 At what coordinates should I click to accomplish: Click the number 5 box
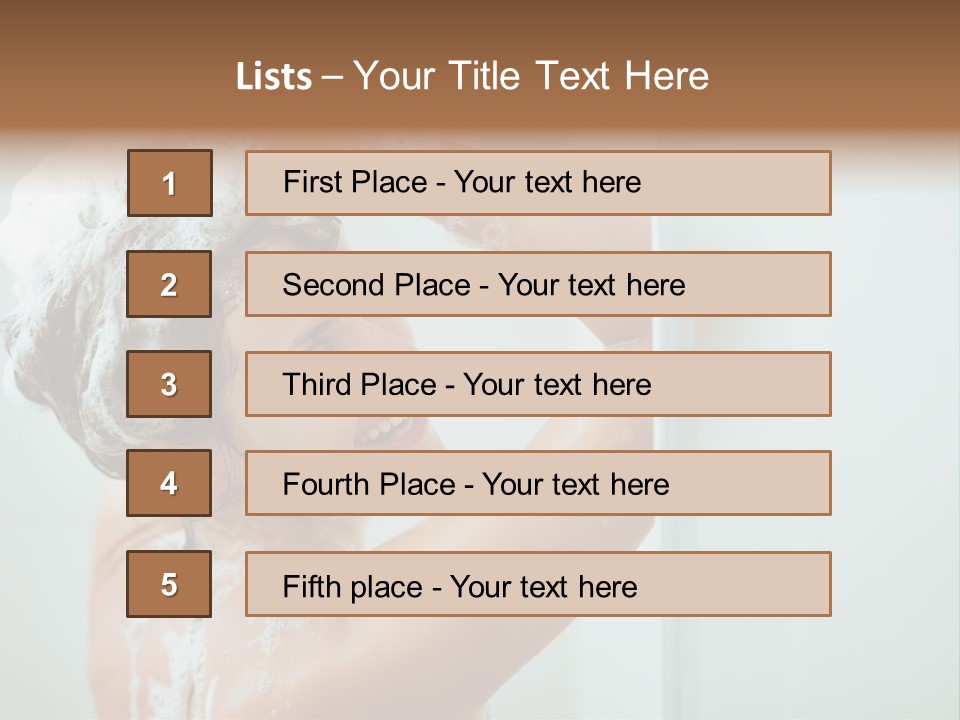click(x=169, y=584)
